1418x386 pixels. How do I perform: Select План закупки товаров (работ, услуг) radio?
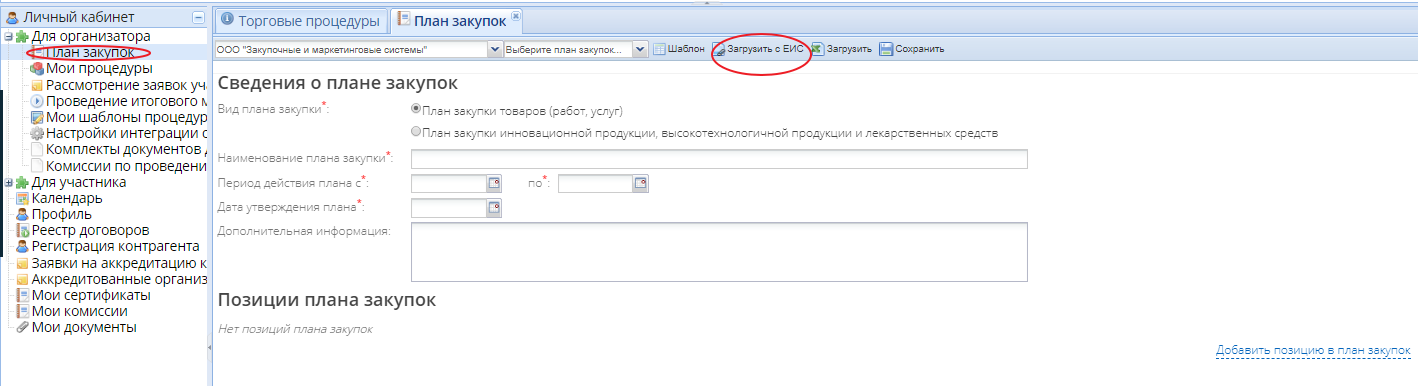[416, 109]
